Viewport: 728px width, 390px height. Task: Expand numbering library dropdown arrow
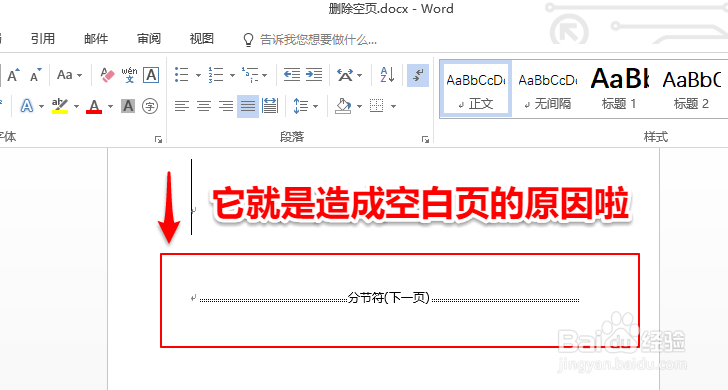(232, 75)
